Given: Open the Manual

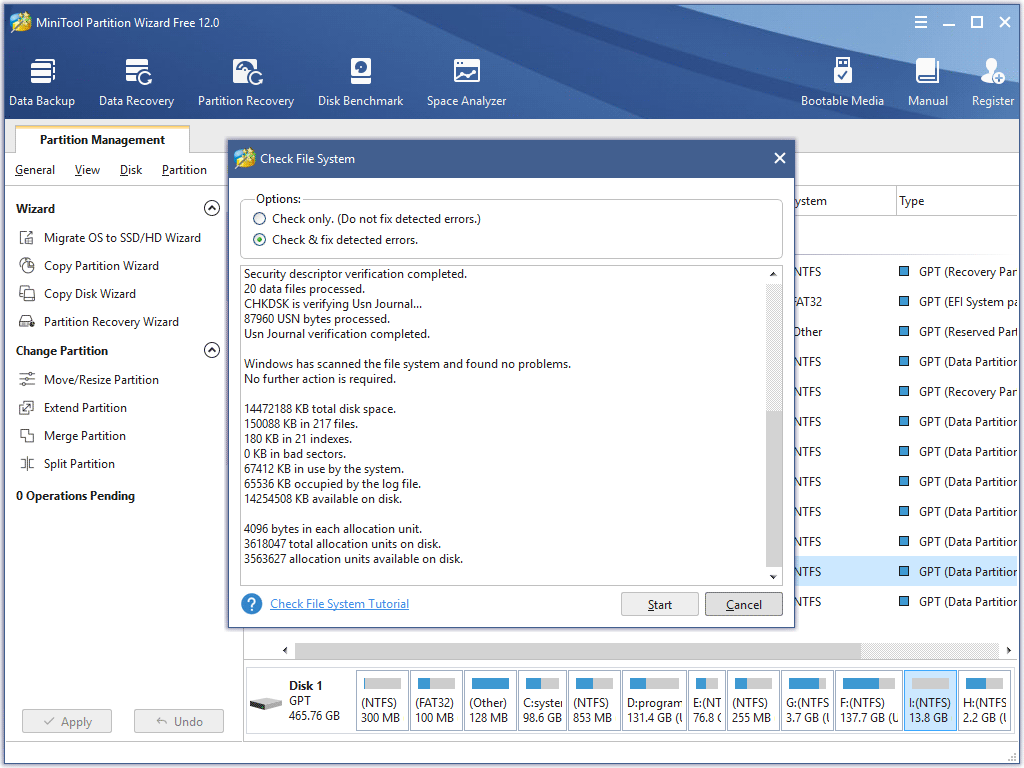Looking at the screenshot, I should coord(927,80).
